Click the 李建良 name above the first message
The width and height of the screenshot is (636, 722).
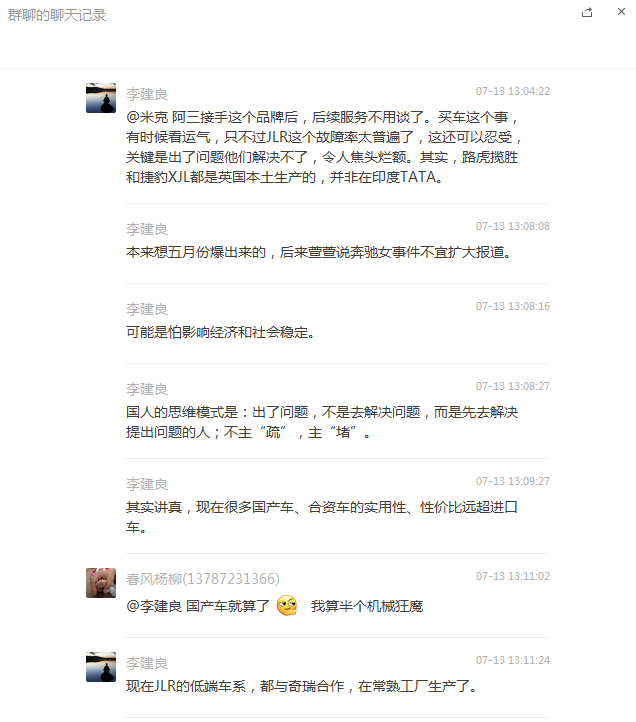click(147, 94)
